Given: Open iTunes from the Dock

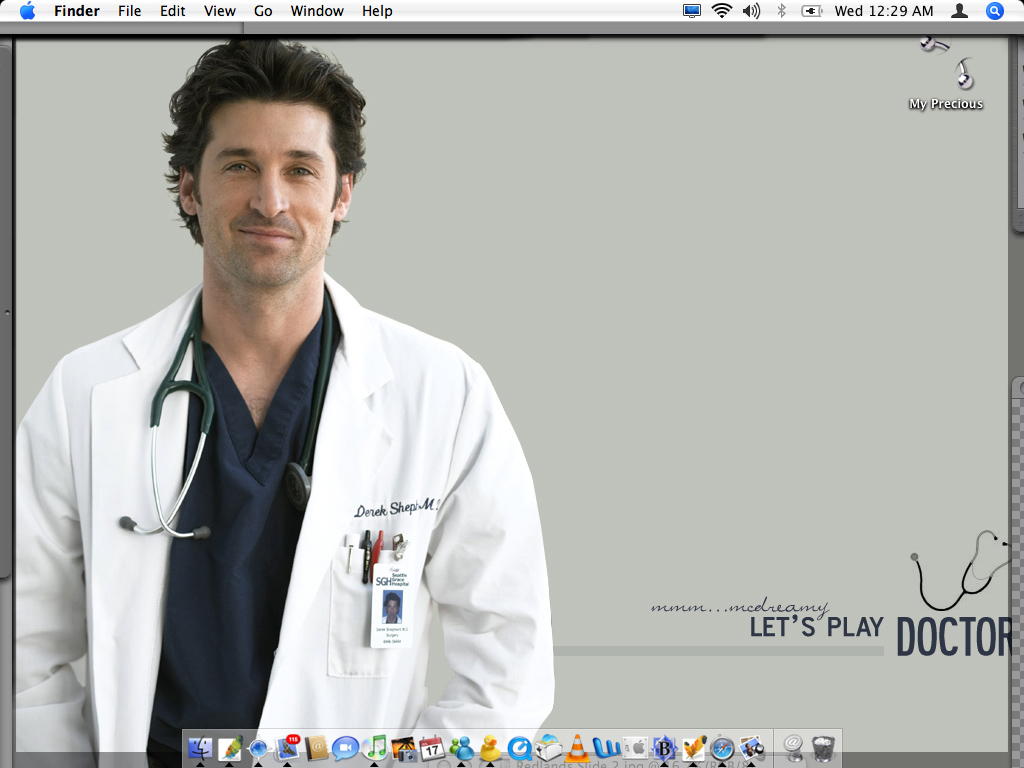Looking at the screenshot, I should tap(374, 748).
